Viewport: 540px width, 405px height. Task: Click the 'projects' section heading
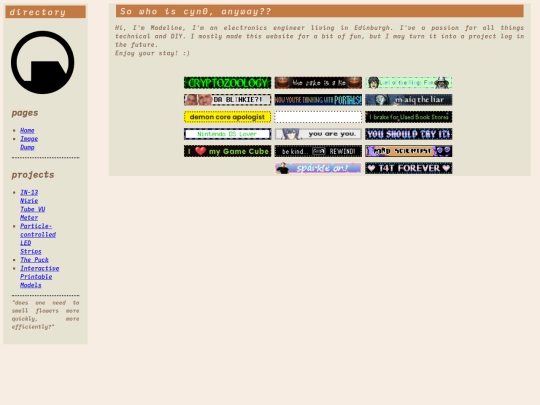(x=33, y=175)
